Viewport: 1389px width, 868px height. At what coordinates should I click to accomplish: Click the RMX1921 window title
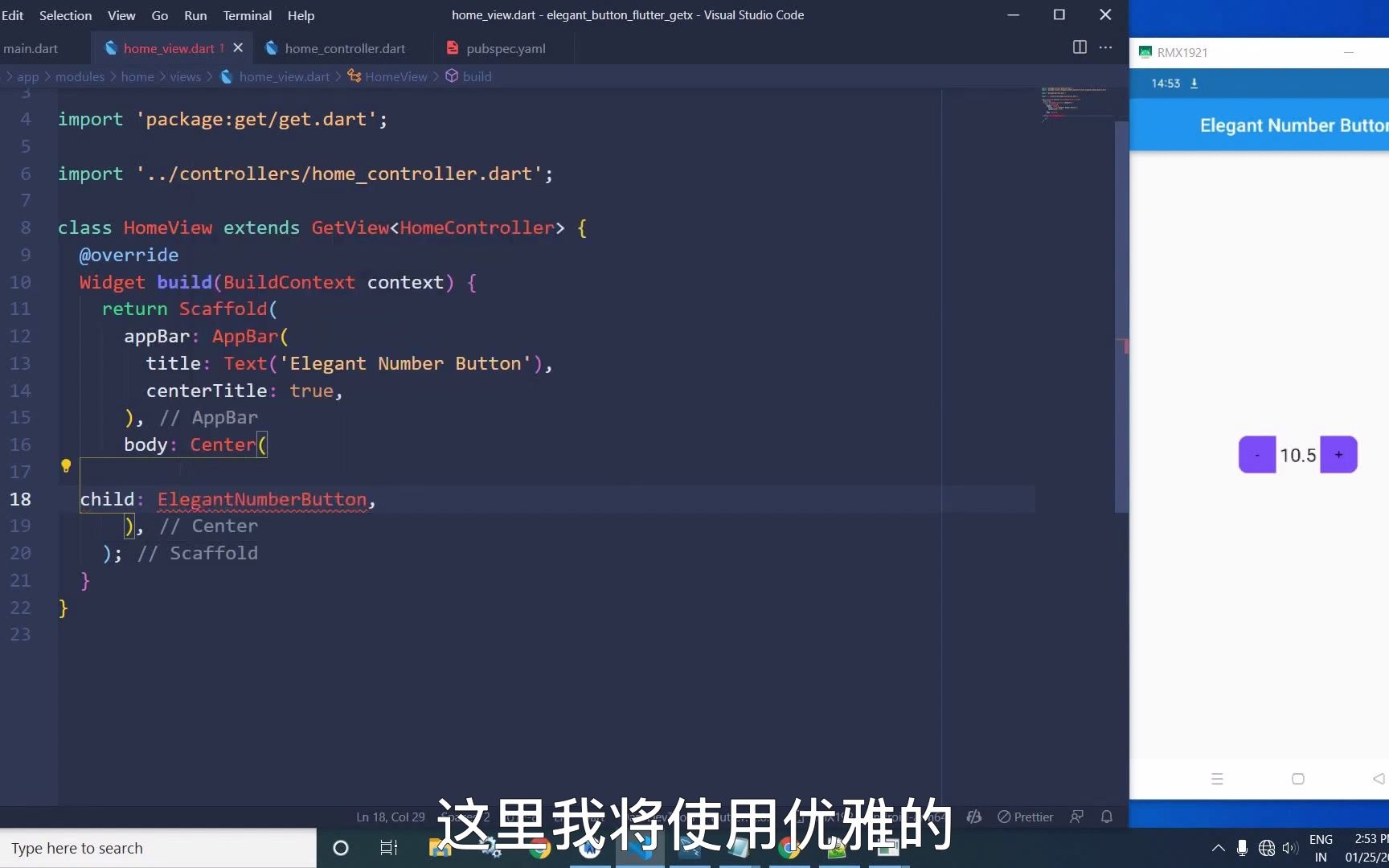tap(1182, 52)
